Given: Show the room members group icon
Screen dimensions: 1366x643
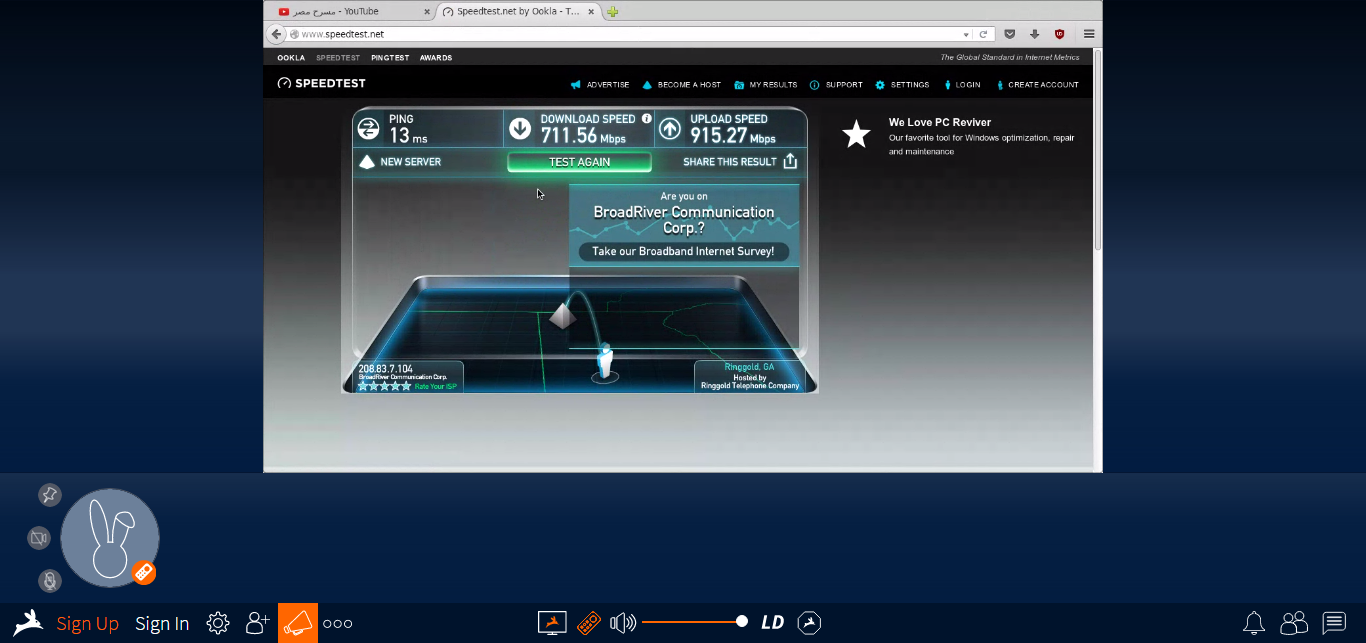Looking at the screenshot, I should (x=1294, y=623).
